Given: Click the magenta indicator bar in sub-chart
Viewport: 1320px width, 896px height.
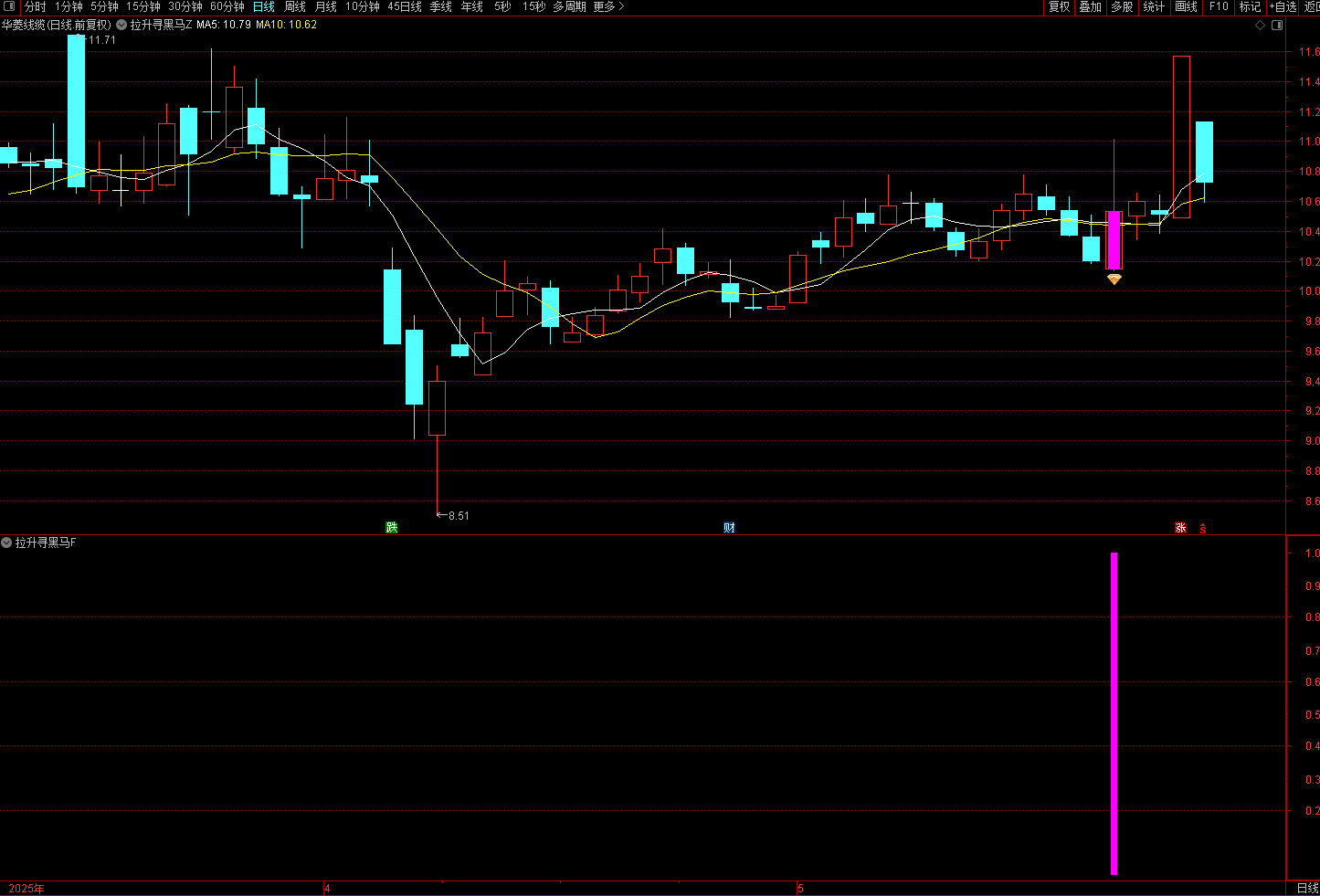Looking at the screenshot, I should (1114, 713).
